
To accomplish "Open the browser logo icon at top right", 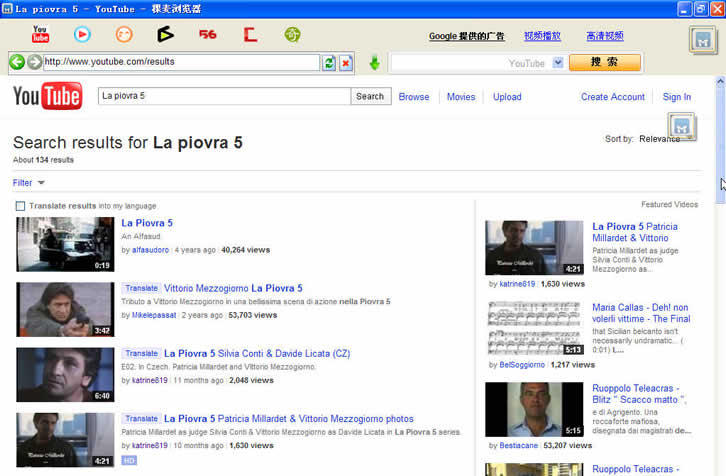I will point(703,40).
